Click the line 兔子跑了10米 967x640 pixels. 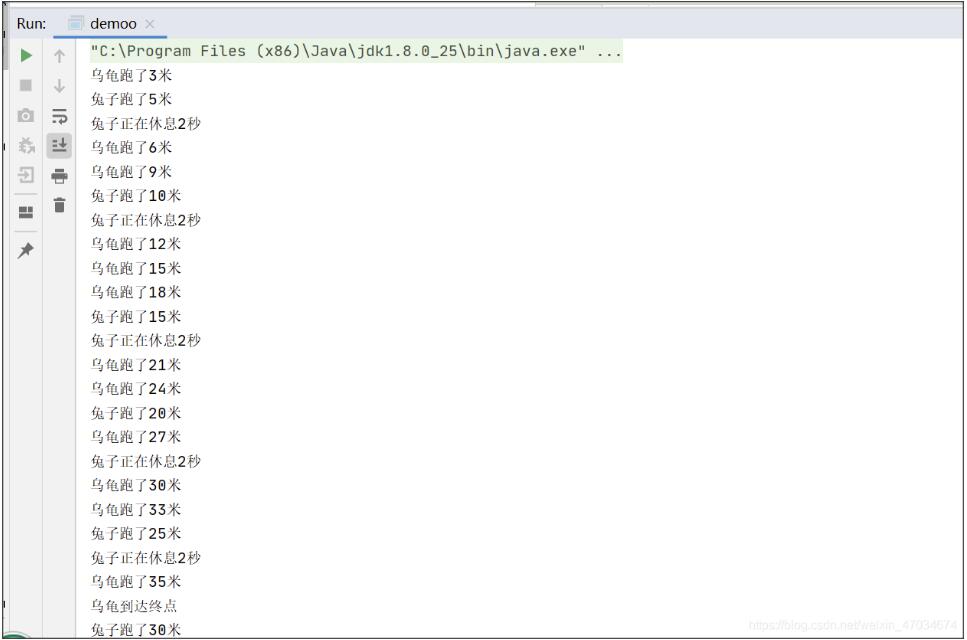point(136,196)
